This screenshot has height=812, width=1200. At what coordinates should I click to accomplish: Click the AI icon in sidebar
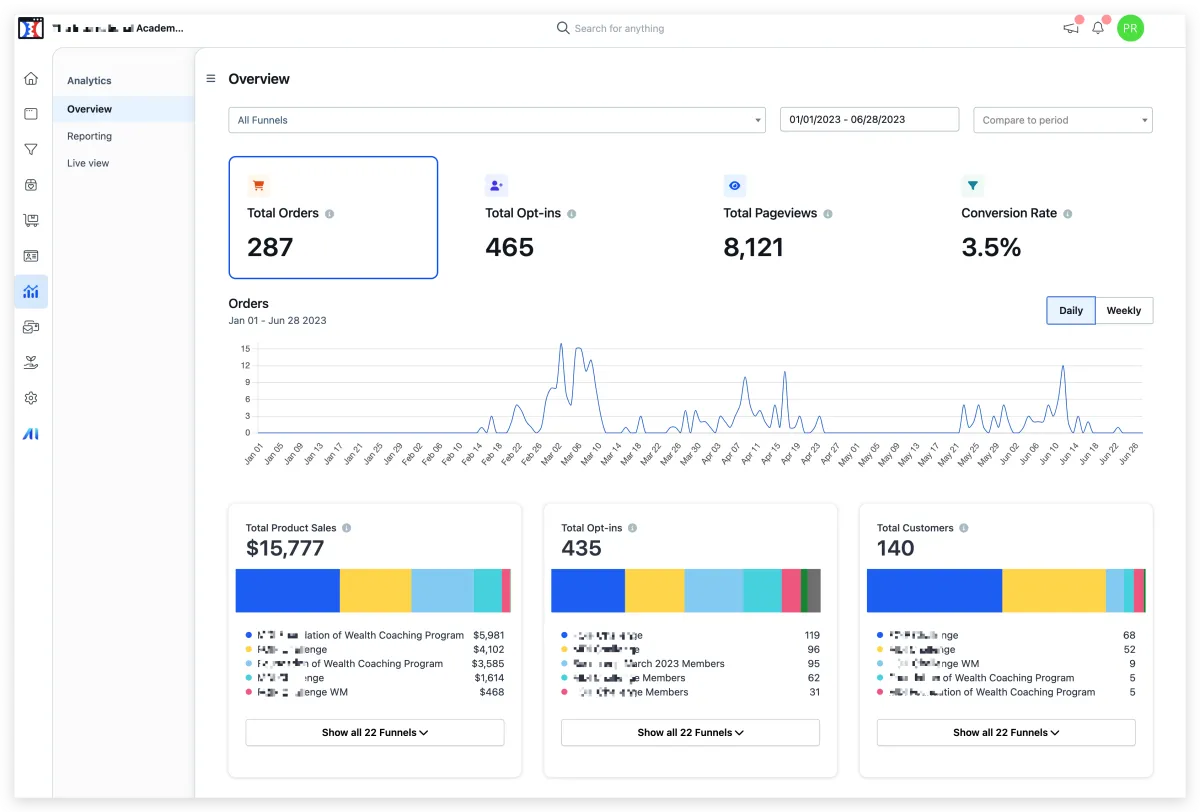click(31, 434)
